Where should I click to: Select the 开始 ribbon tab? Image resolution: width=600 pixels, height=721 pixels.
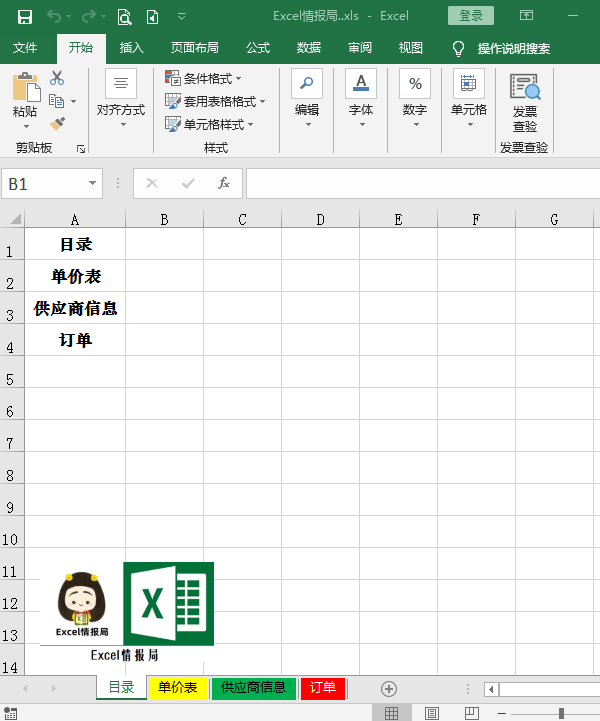[x=81, y=48]
